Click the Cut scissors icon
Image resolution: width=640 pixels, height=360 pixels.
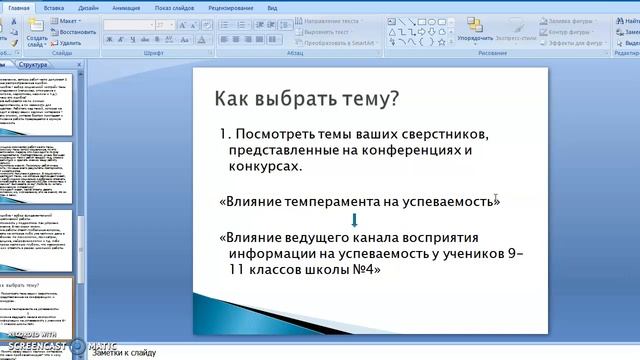point(13,22)
